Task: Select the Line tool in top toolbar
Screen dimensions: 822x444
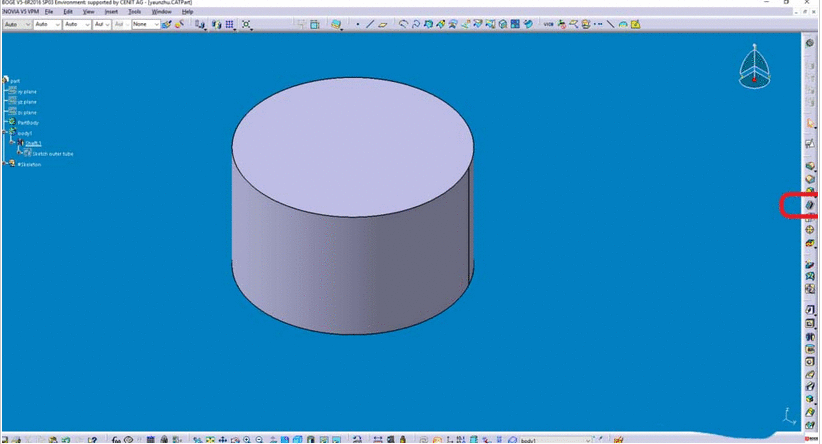Action: tap(370, 24)
